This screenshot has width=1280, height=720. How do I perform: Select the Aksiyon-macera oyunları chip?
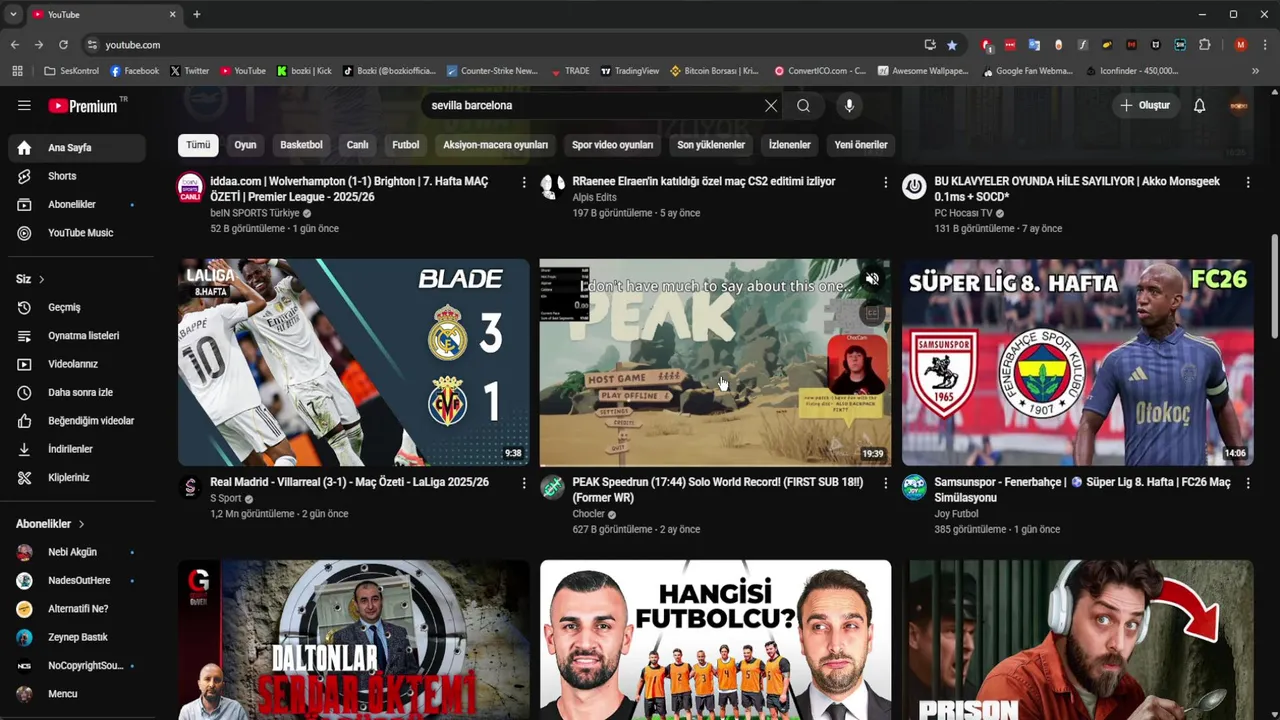[495, 145]
